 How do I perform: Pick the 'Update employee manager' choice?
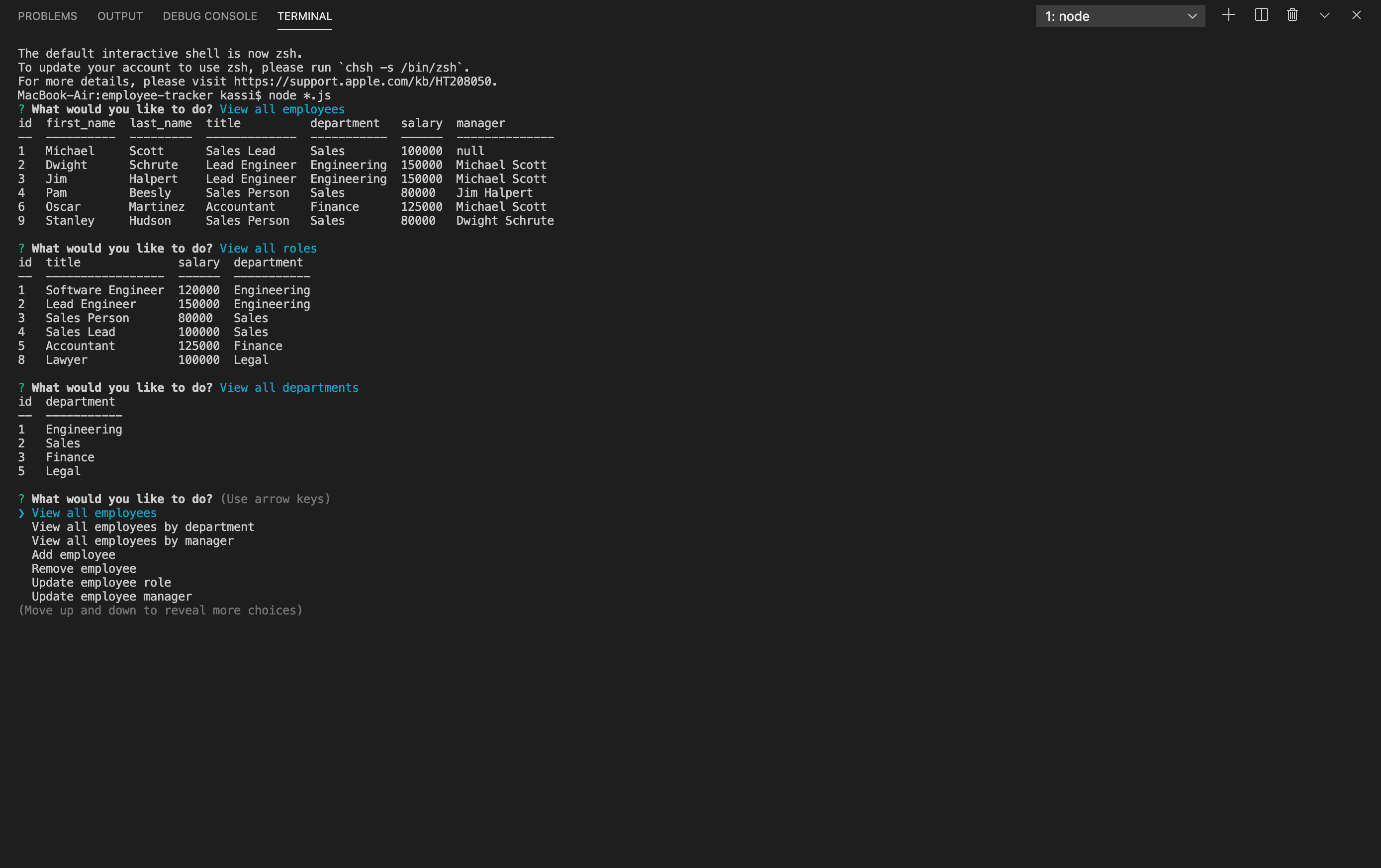[112, 596]
